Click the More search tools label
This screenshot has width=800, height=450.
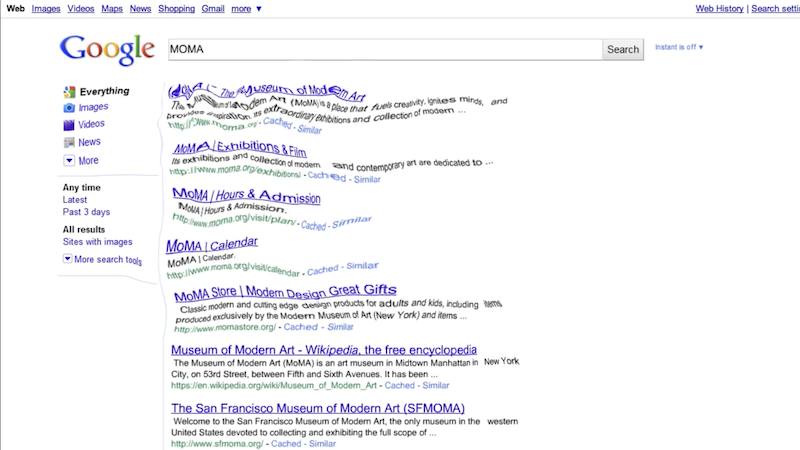(x=108, y=260)
